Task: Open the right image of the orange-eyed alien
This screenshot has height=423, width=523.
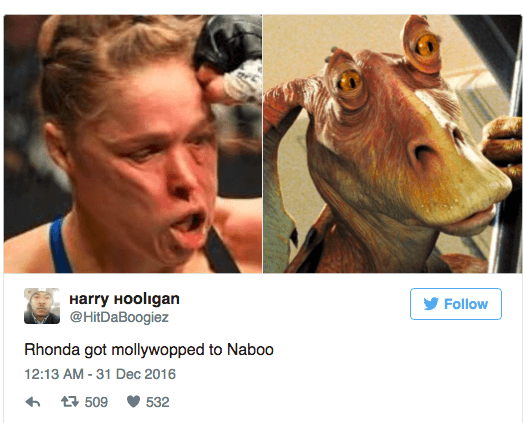Action: click(392, 144)
